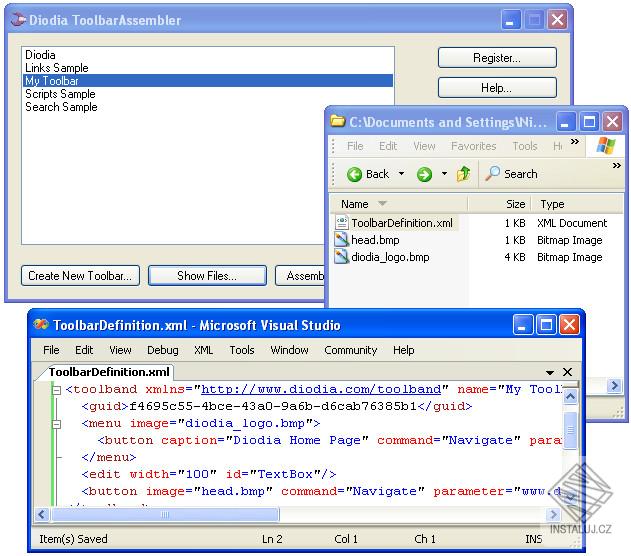The image size is (631, 556).
Task: Click the Register... button
Action: pyautogui.click(x=497, y=58)
